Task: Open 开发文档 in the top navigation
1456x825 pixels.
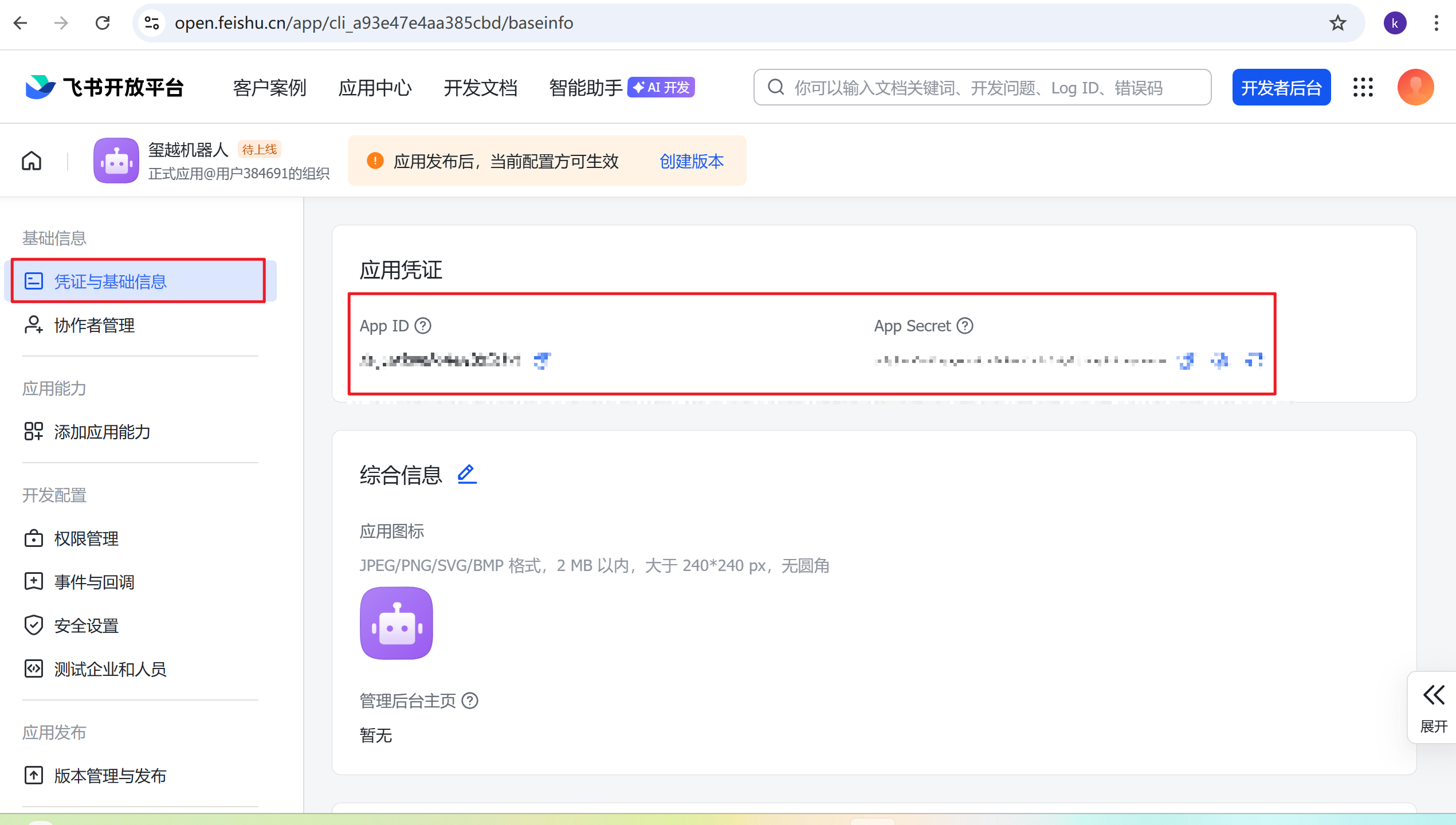Action: (481, 88)
